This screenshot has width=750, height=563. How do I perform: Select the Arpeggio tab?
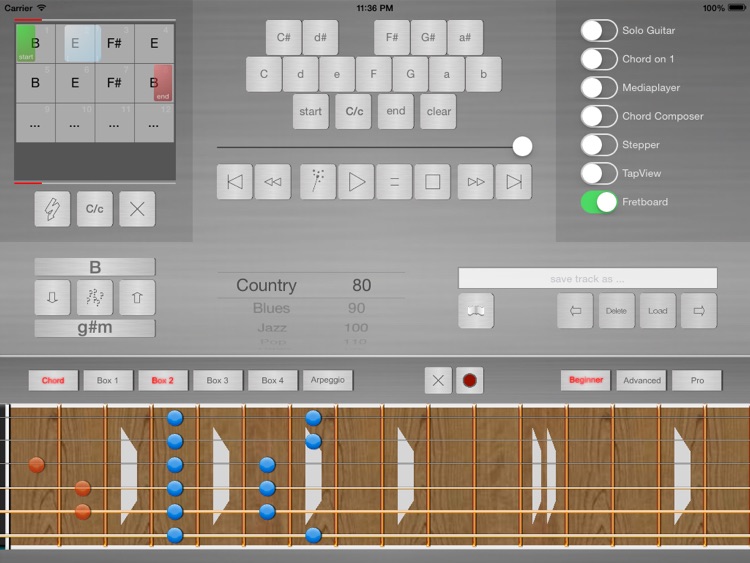(x=328, y=380)
